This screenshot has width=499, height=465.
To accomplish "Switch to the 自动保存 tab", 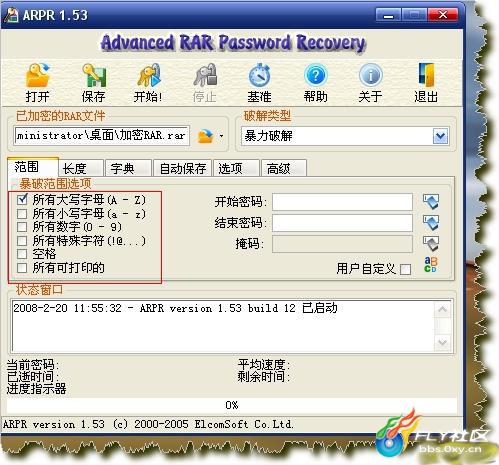I will (182, 168).
